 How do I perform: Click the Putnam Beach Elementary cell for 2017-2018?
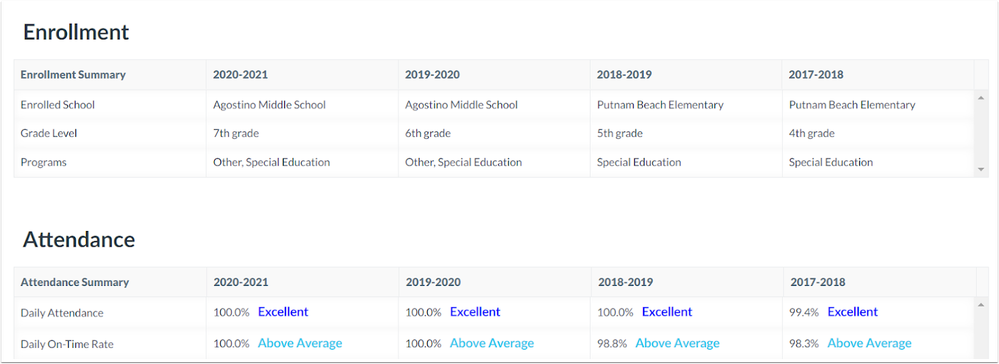(878, 105)
